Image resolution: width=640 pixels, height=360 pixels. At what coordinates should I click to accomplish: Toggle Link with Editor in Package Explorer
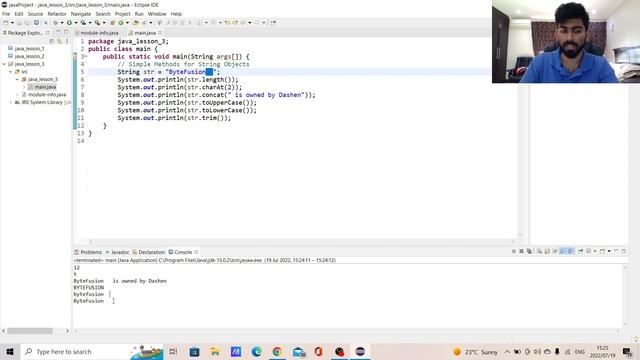59,41
